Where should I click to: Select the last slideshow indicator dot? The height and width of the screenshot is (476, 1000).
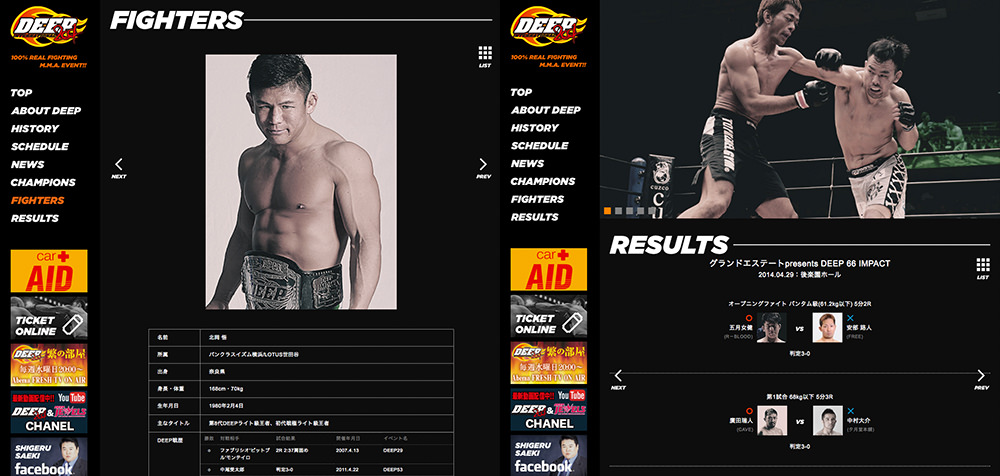[x=651, y=211]
